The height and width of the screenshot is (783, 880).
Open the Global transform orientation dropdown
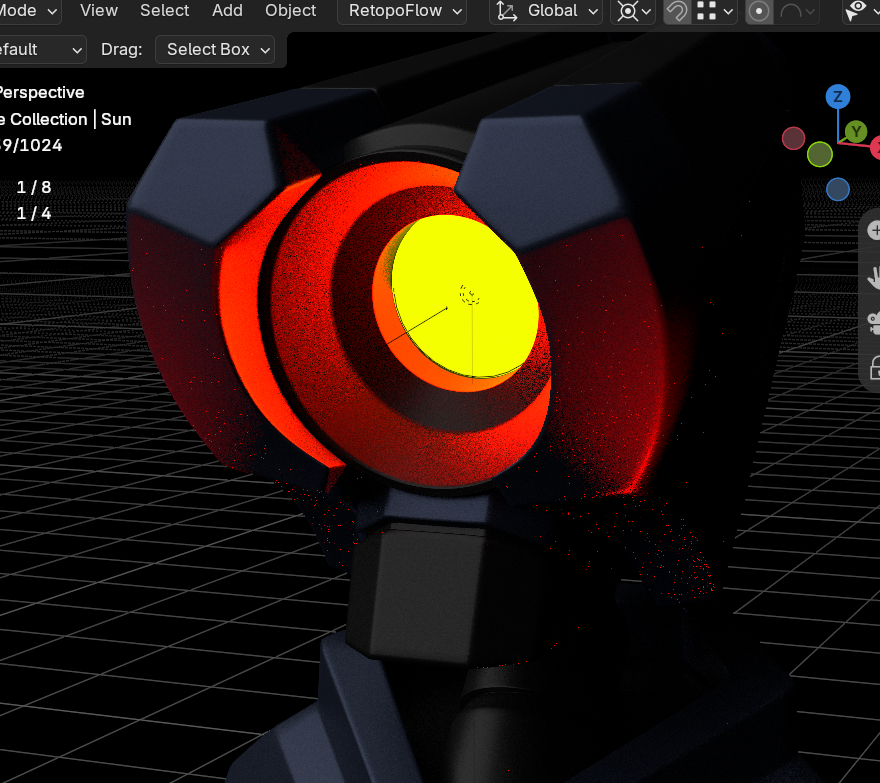point(546,11)
